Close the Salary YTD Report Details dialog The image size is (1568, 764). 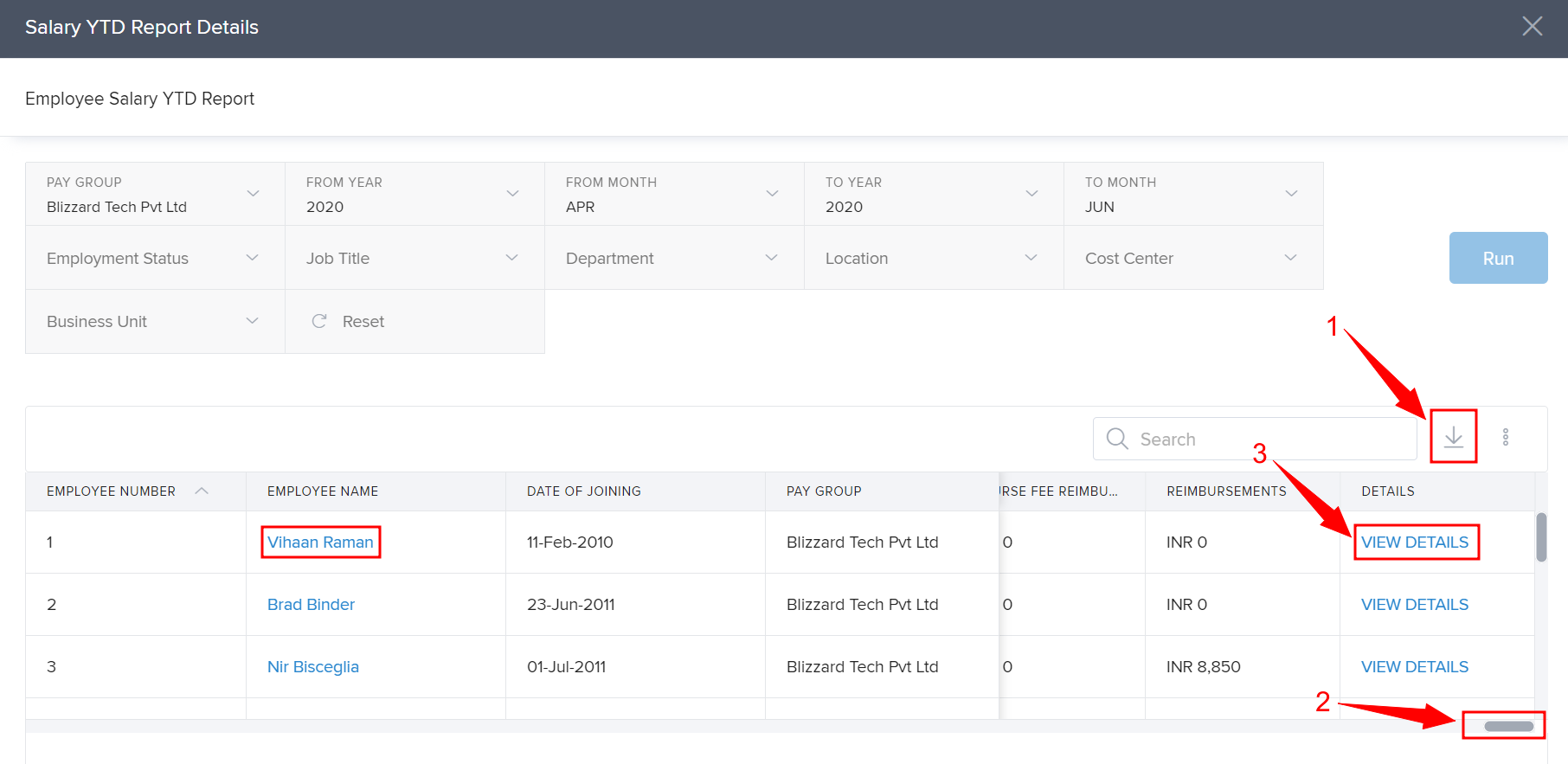[x=1533, y=27]
